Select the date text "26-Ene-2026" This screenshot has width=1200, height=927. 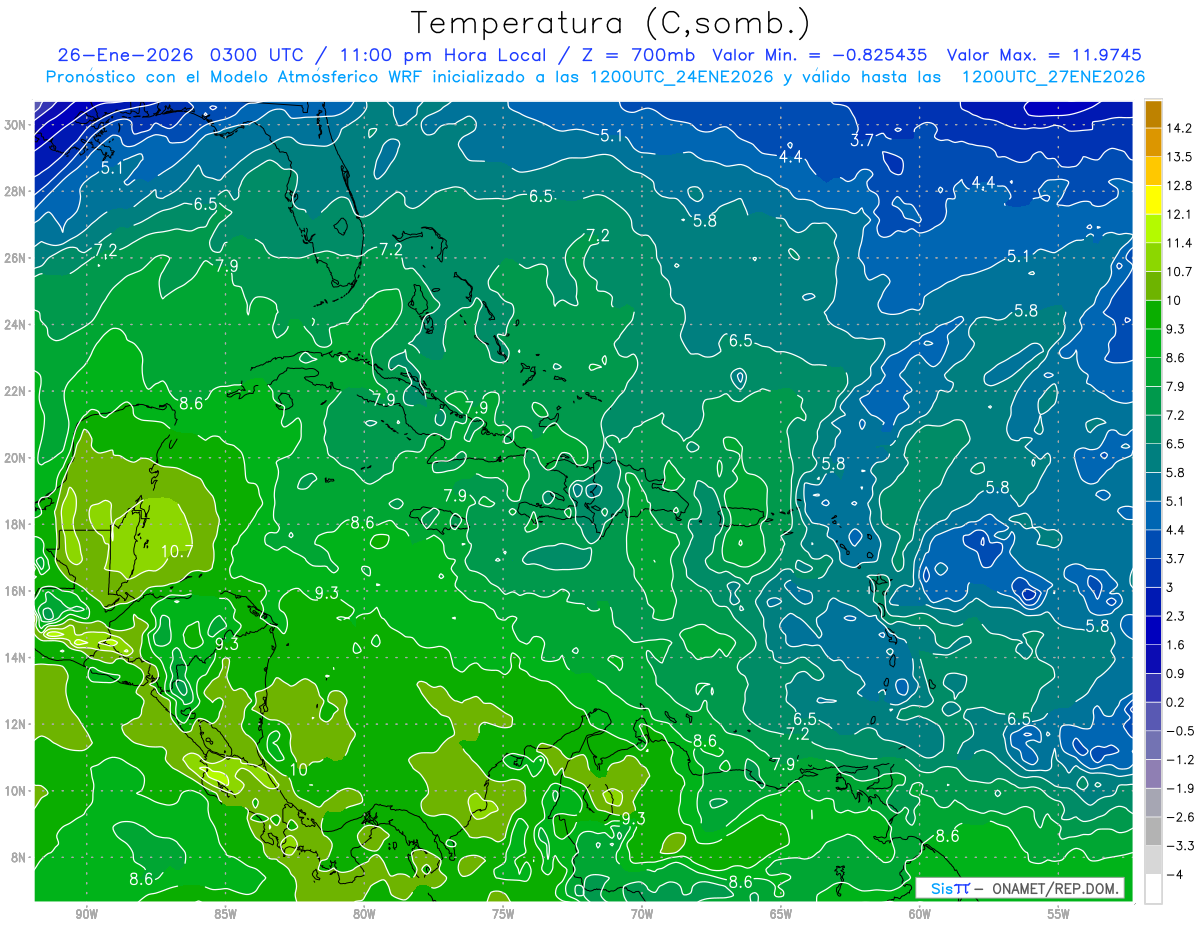126,55
